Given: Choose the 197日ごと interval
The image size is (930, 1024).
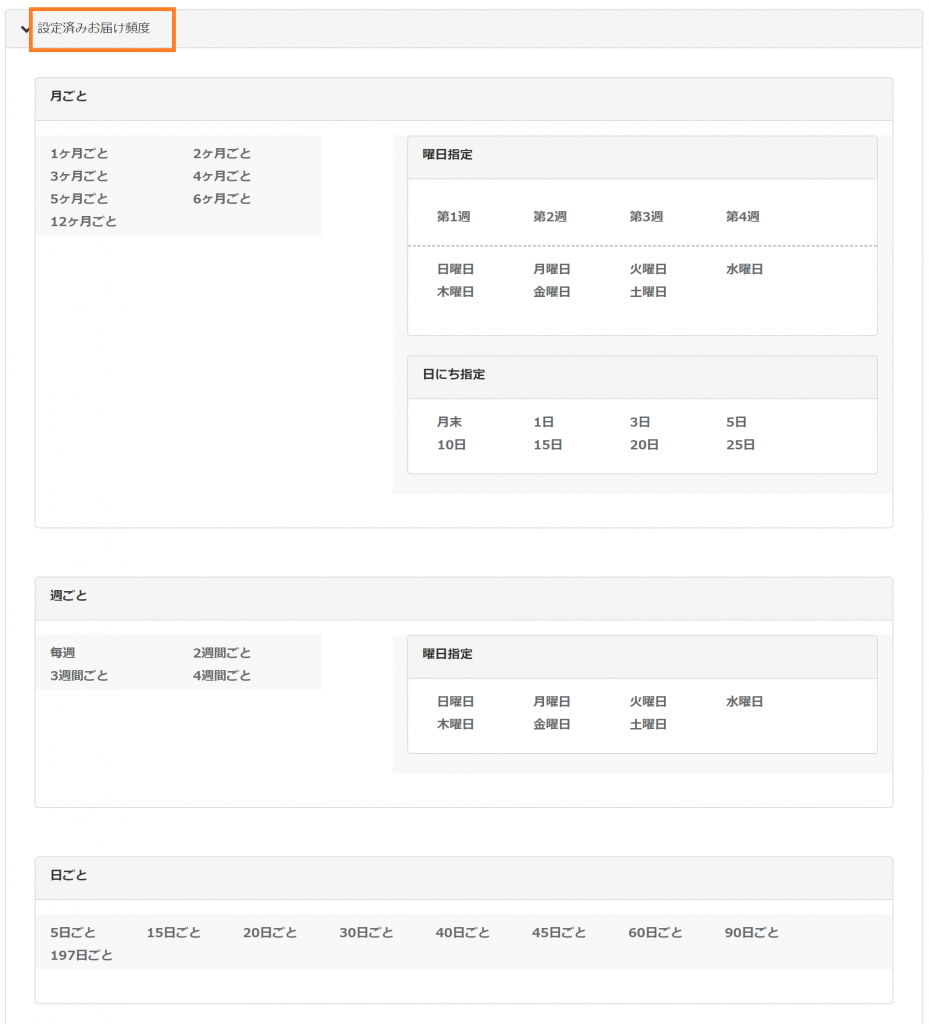Looking at the screenshot, I should pyautogui.click(x=81, y=956).
